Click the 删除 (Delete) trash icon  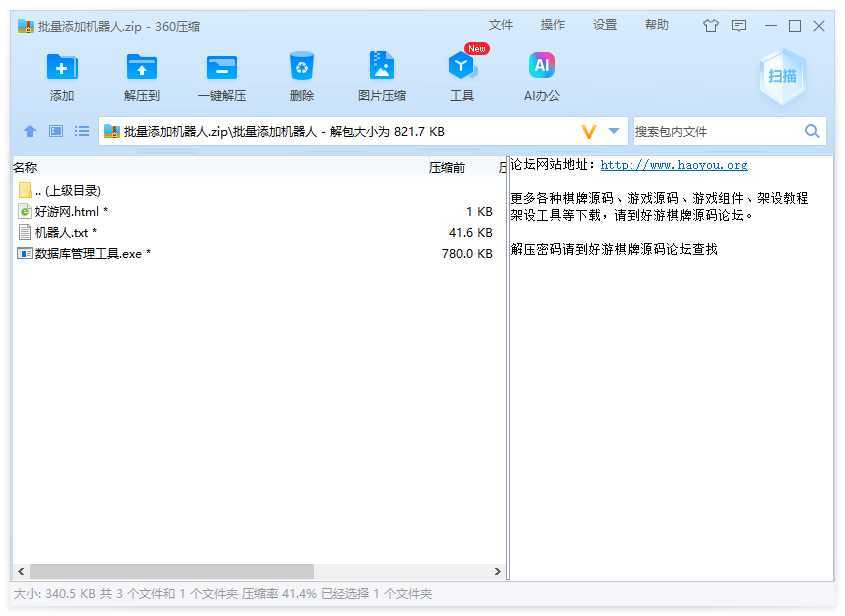301,68
